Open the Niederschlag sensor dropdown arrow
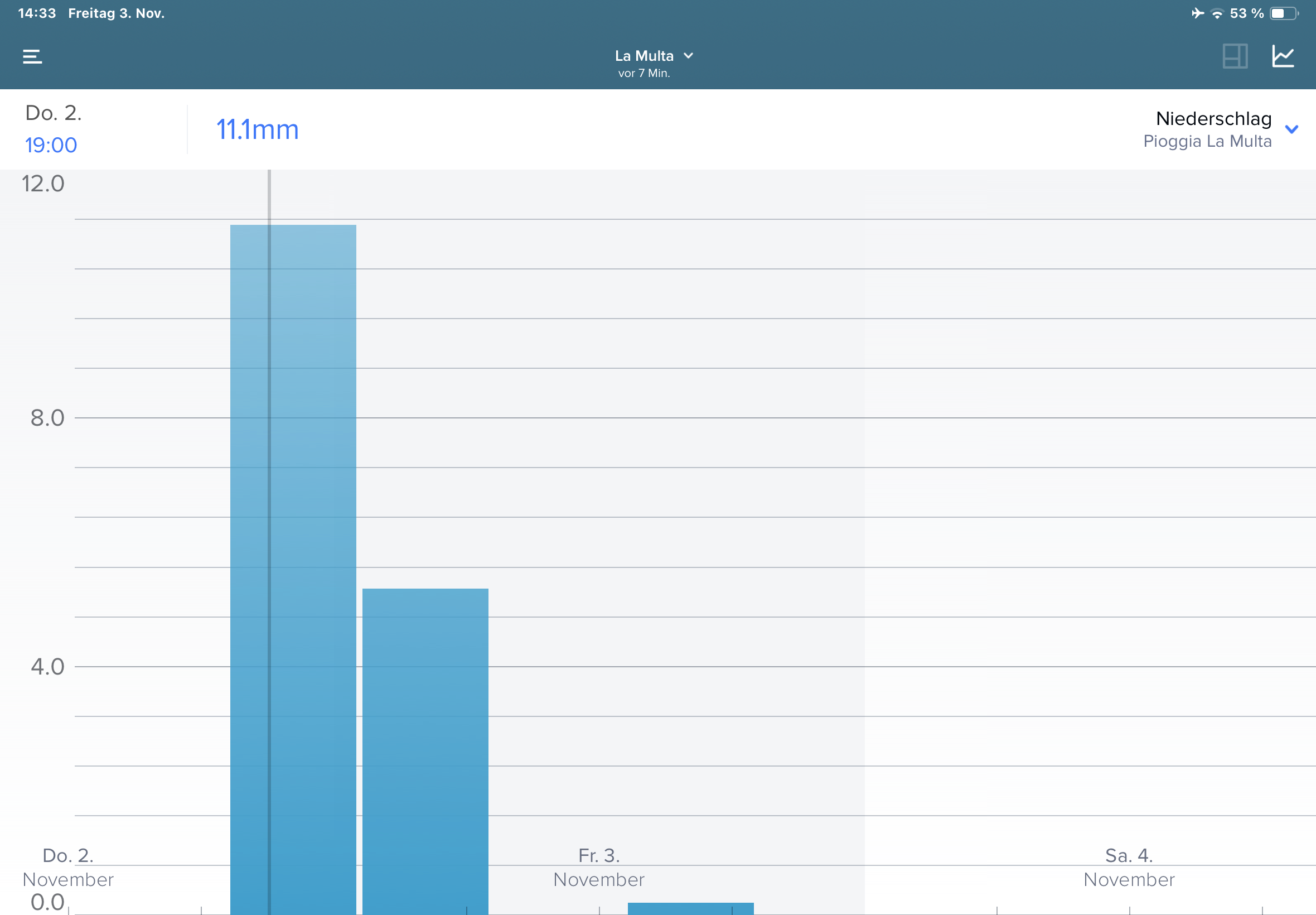Screen dimensions: 1316x915 [1291, 129]
